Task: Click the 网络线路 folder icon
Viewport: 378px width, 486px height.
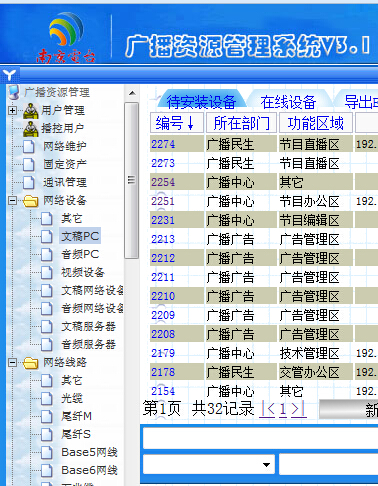Action: pos(30,363)
